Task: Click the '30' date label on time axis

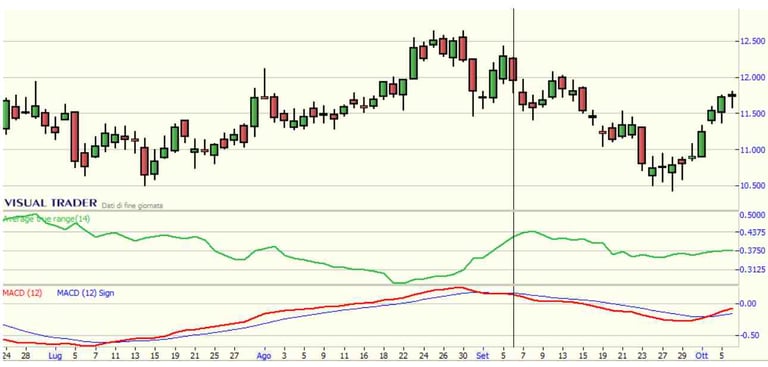Action: [x=463, y=356]
